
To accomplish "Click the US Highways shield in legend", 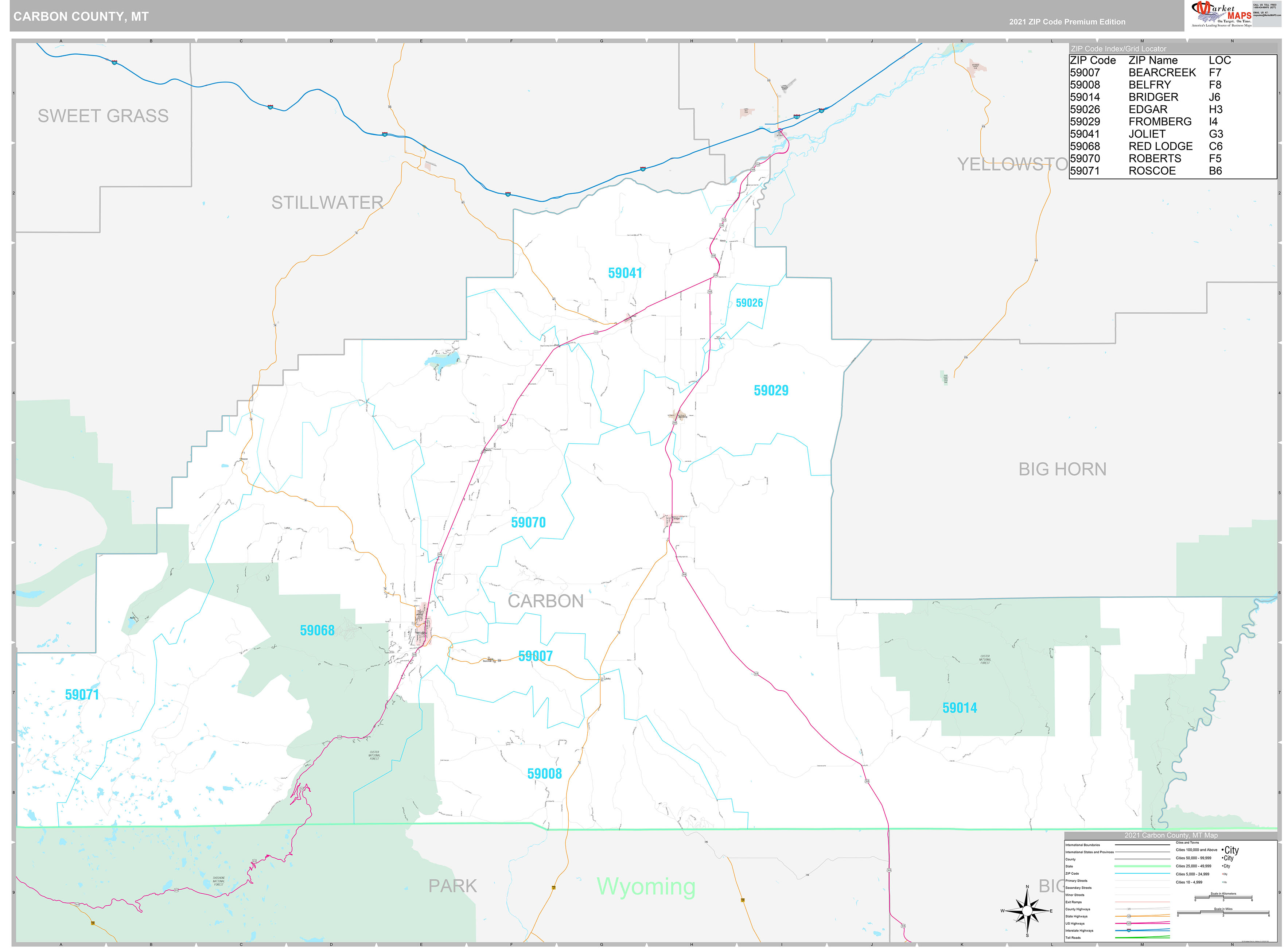I will [x=1129, y=923].
